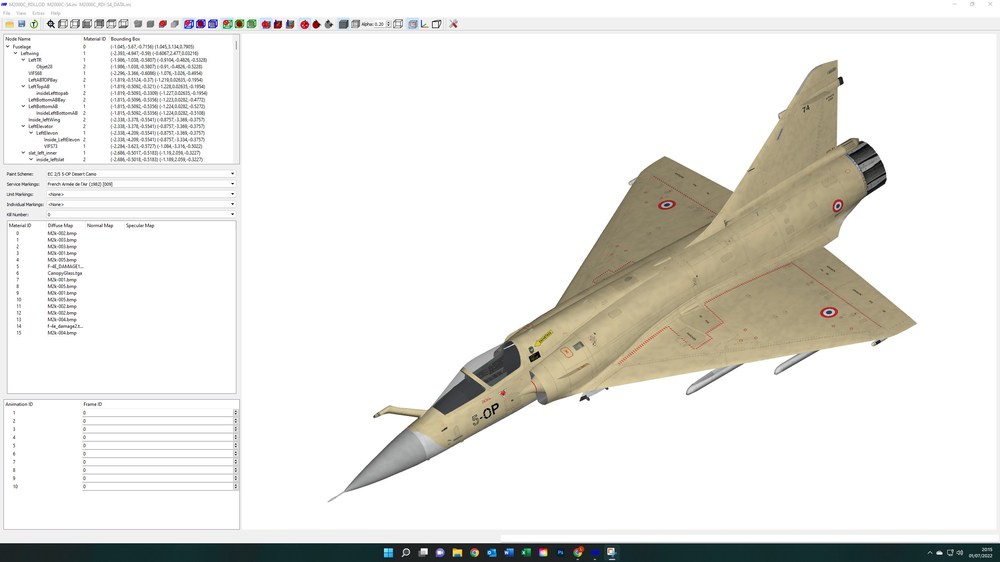
Task: Click the last wireframe cube view icon before the gray solids
Action: coord(124,24)
